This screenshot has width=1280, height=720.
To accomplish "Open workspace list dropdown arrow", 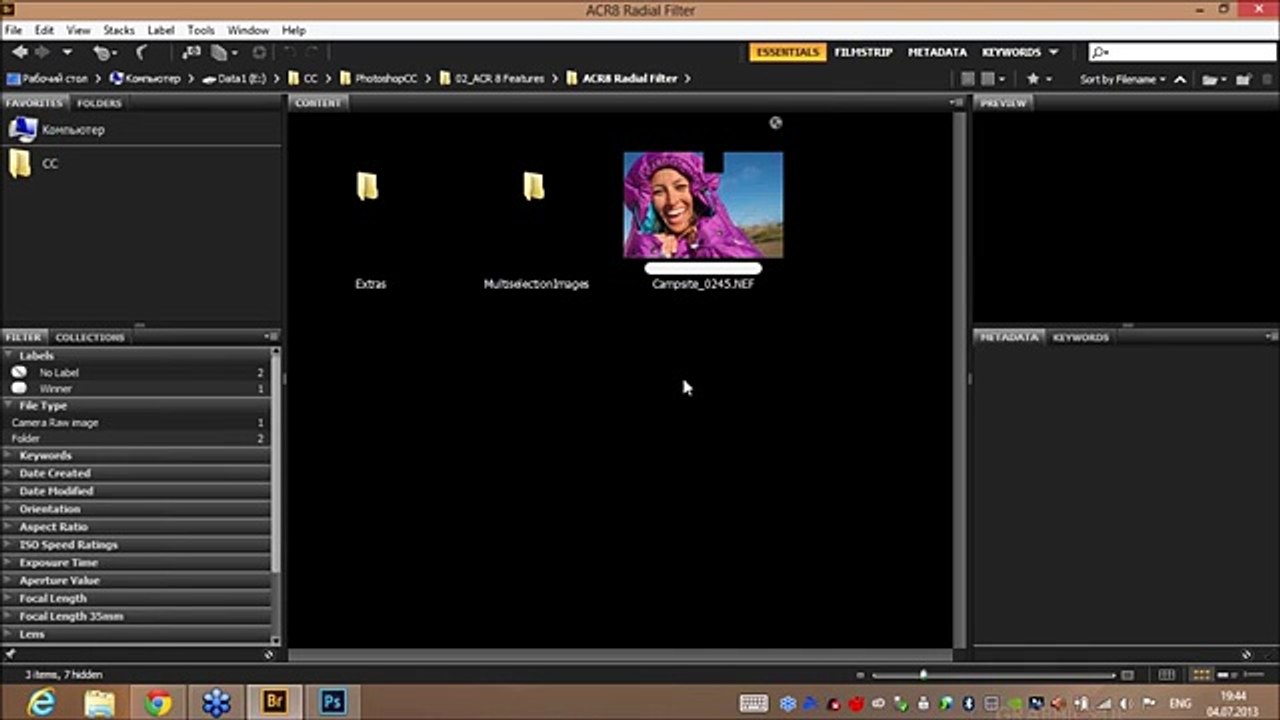I will click(x=1053, y=52).
